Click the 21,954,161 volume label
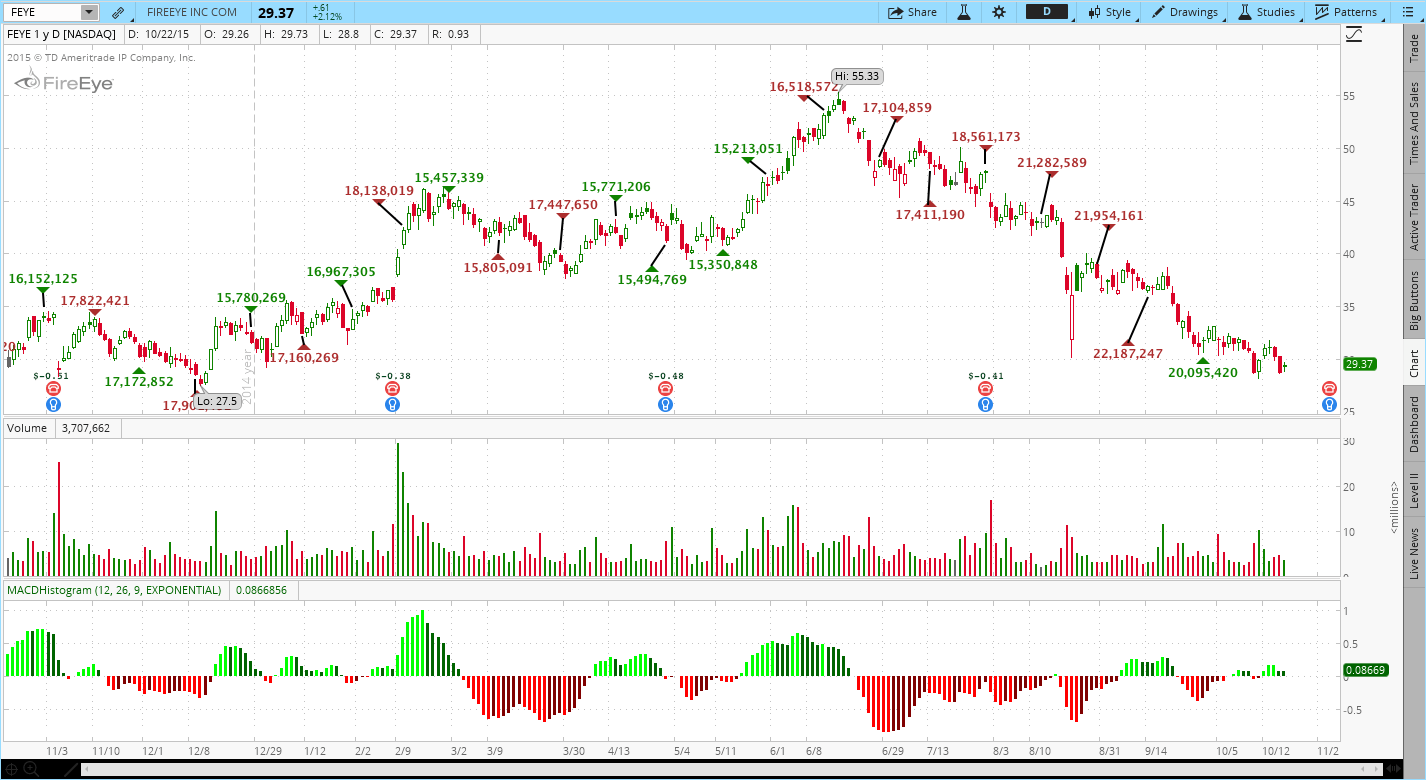The height and width of the screenshot is (780, 1426). pyautogui.click(x=1109, y=215)
